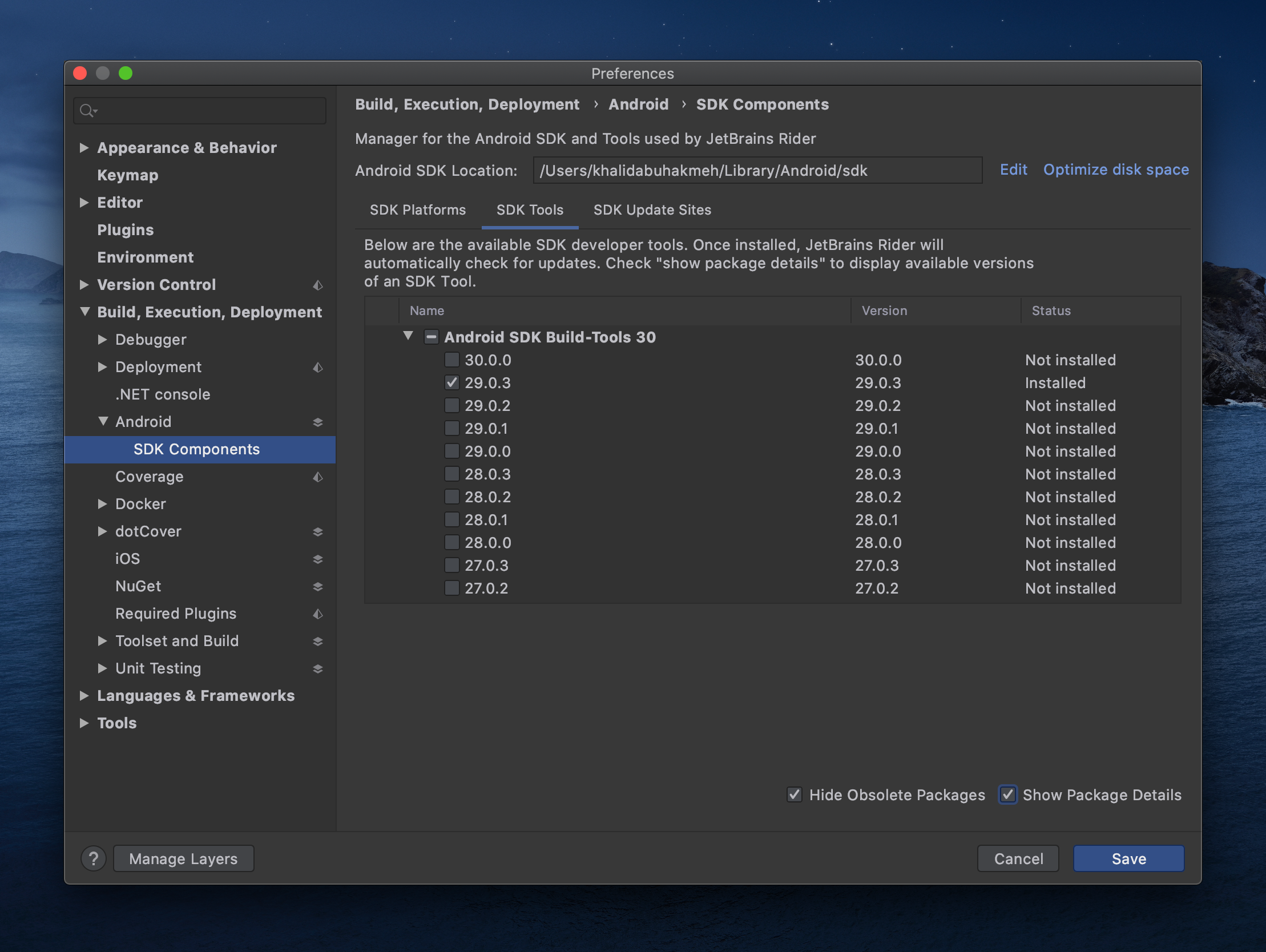This screenshot has width=1266, height=952.
Task: Open the SDK Update Sites tab
Action: (x=652, y=210)
